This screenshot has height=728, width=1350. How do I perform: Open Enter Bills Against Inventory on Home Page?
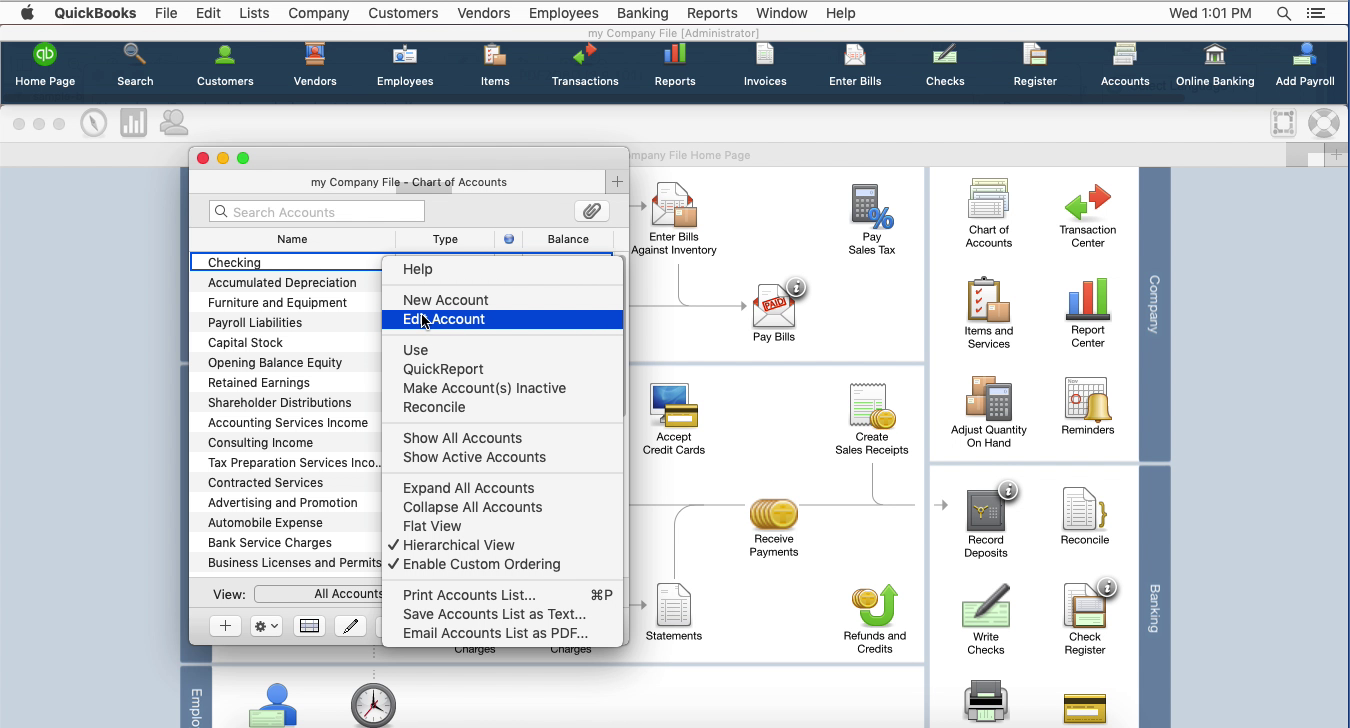(x=674, y=219)
